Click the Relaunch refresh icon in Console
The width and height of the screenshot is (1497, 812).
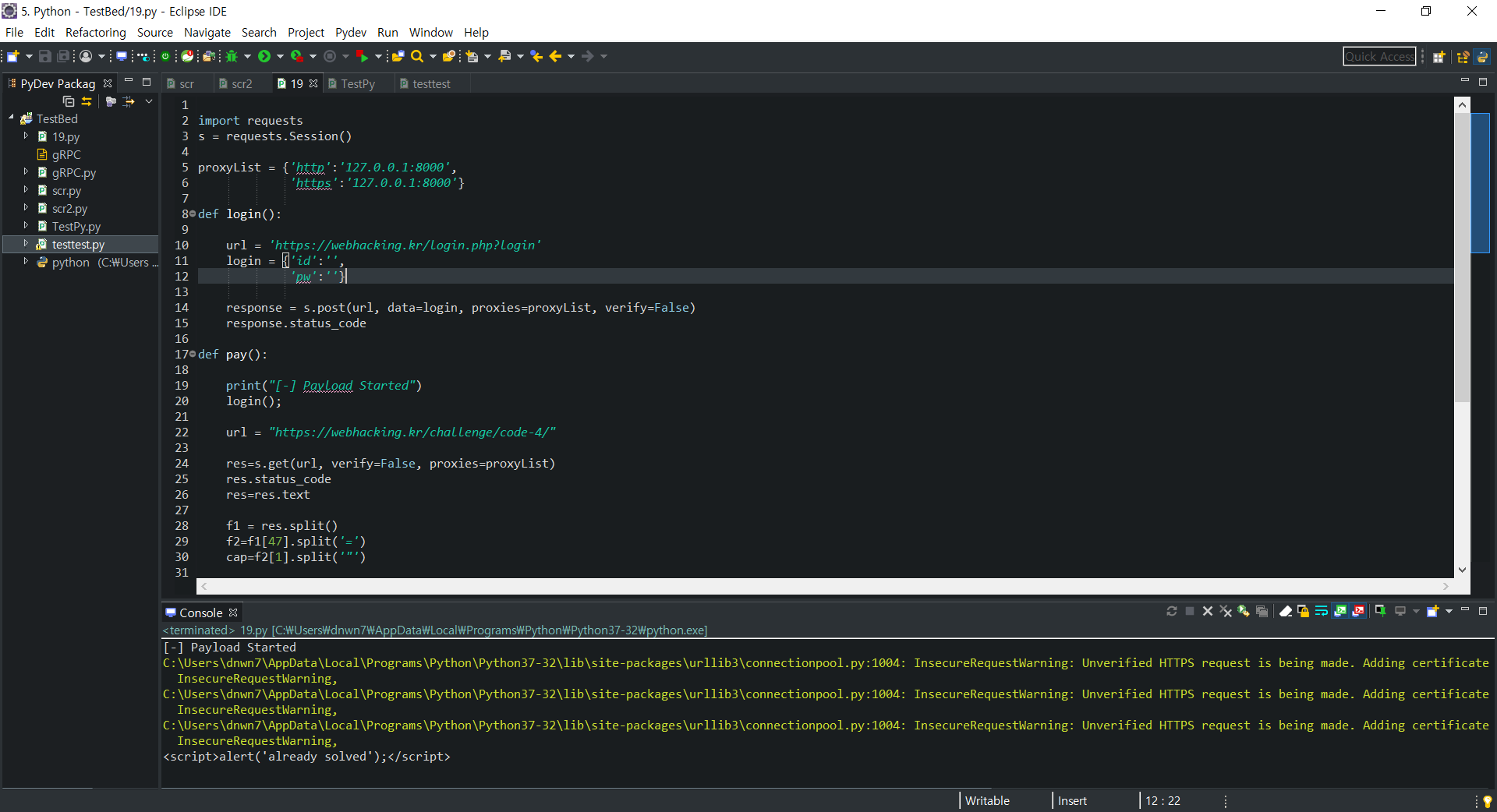click(x=1172, y=612)
